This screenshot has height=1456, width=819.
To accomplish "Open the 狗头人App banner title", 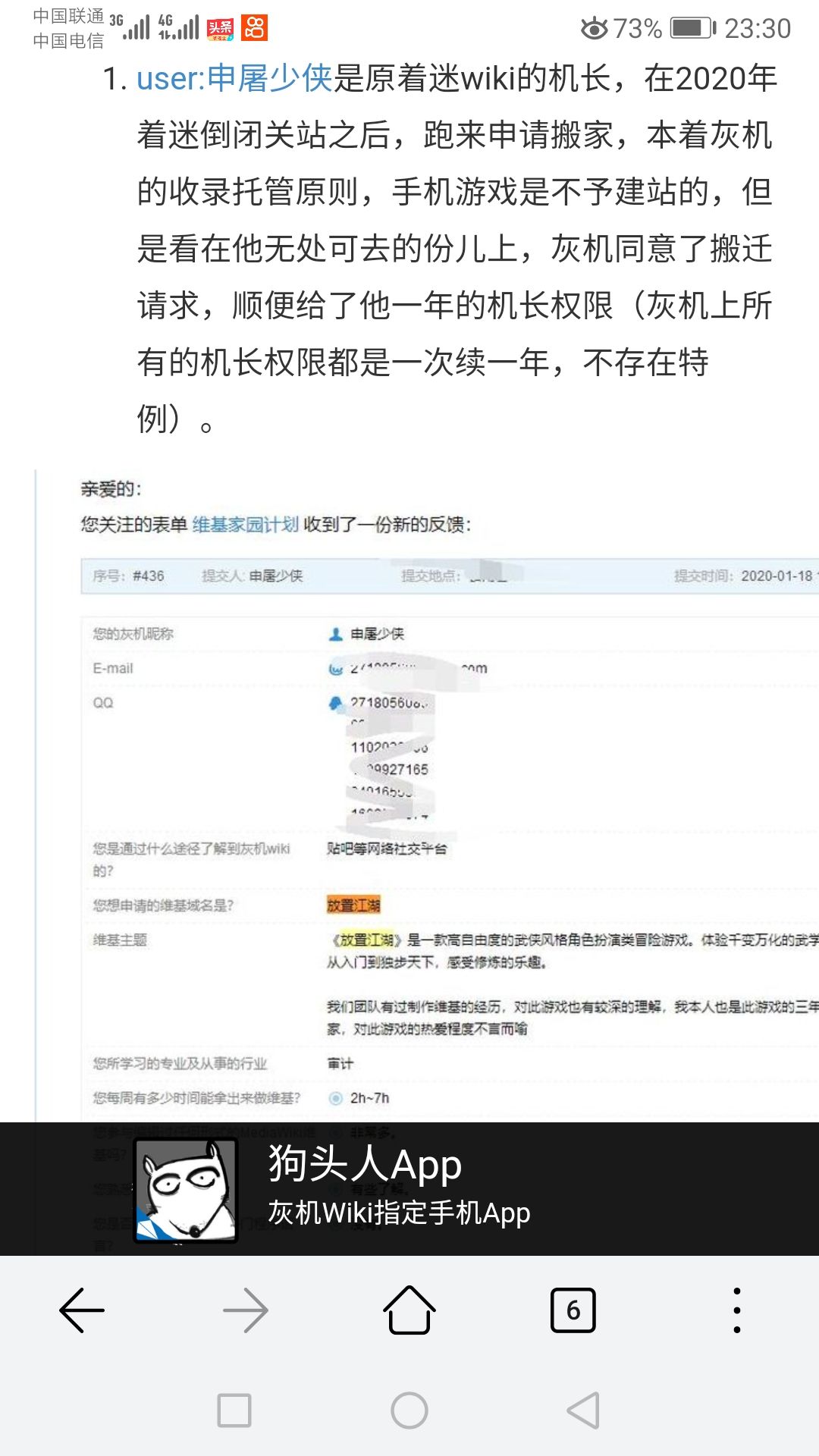I will [x=365, y=1163].
